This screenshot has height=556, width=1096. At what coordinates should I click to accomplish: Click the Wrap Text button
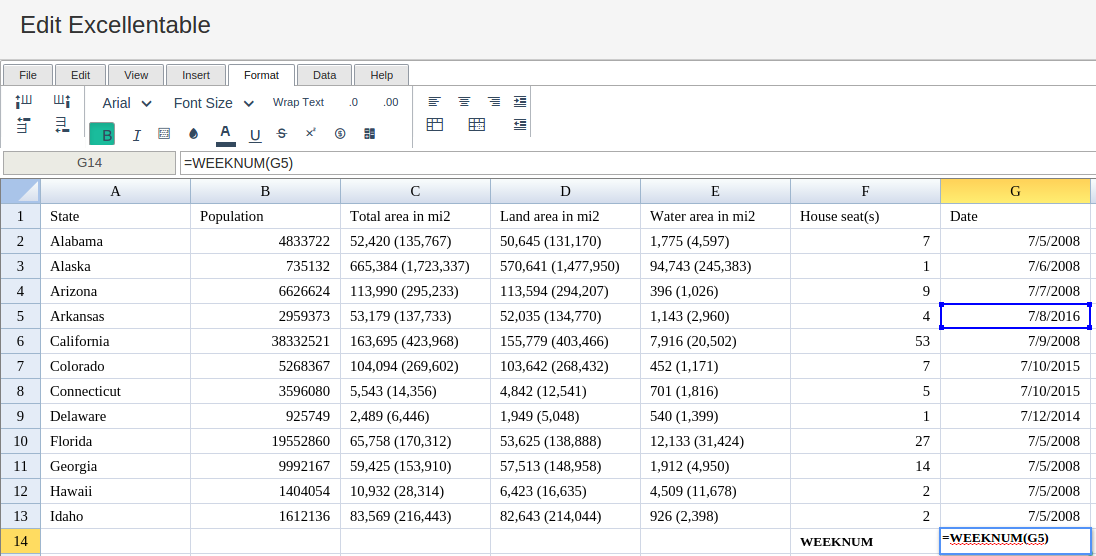pos(298,102)
